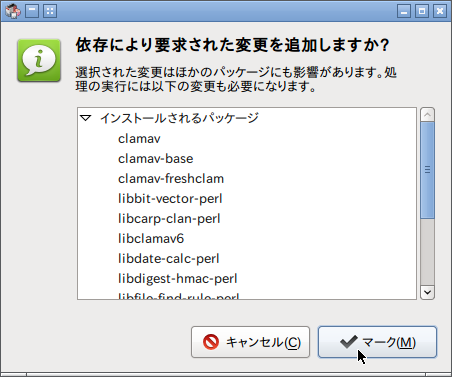Click the green info speech bubble icon
Viewport: 452px width, 377px height.
tap(39, 60)
